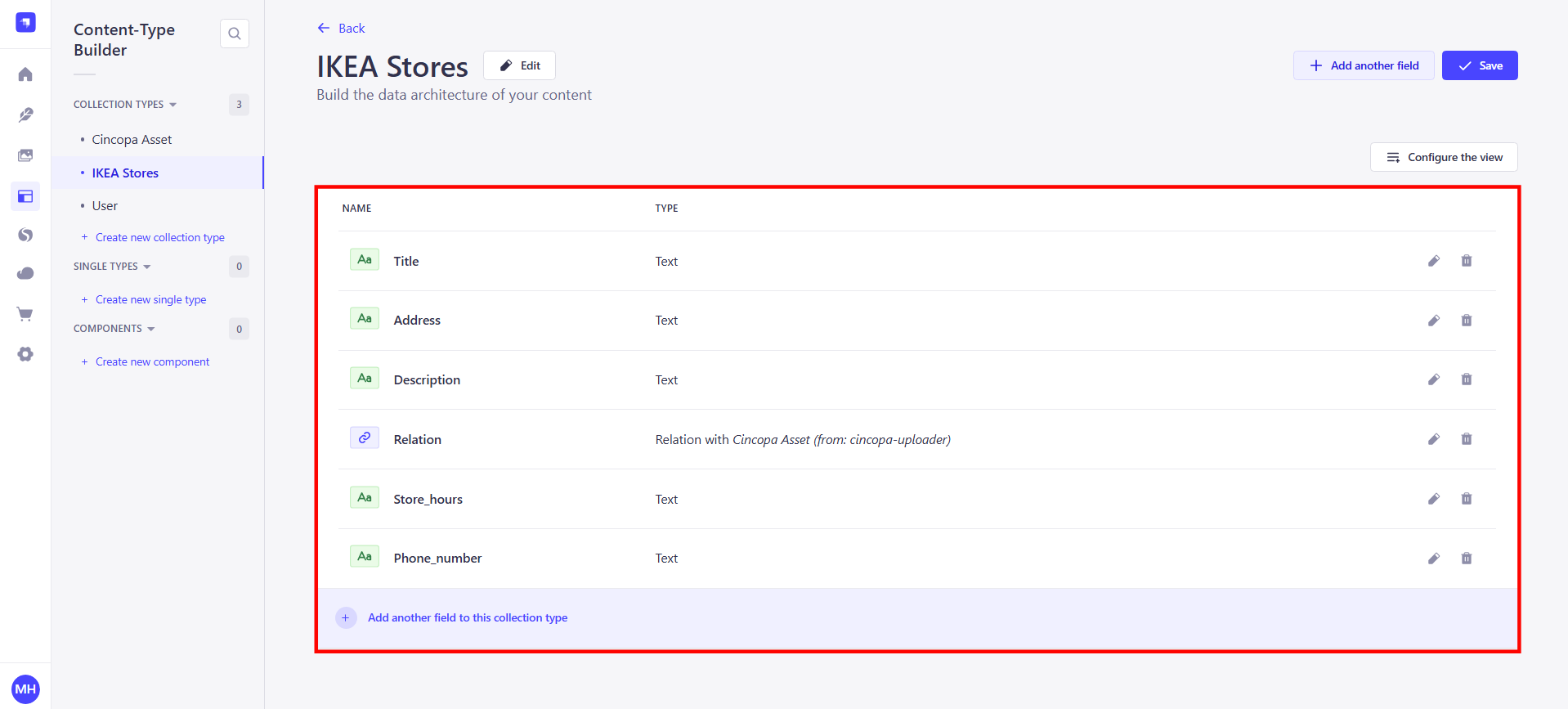Click Create new collection type
Screen dimensions: 1568x709
click(x=153, y=237)
